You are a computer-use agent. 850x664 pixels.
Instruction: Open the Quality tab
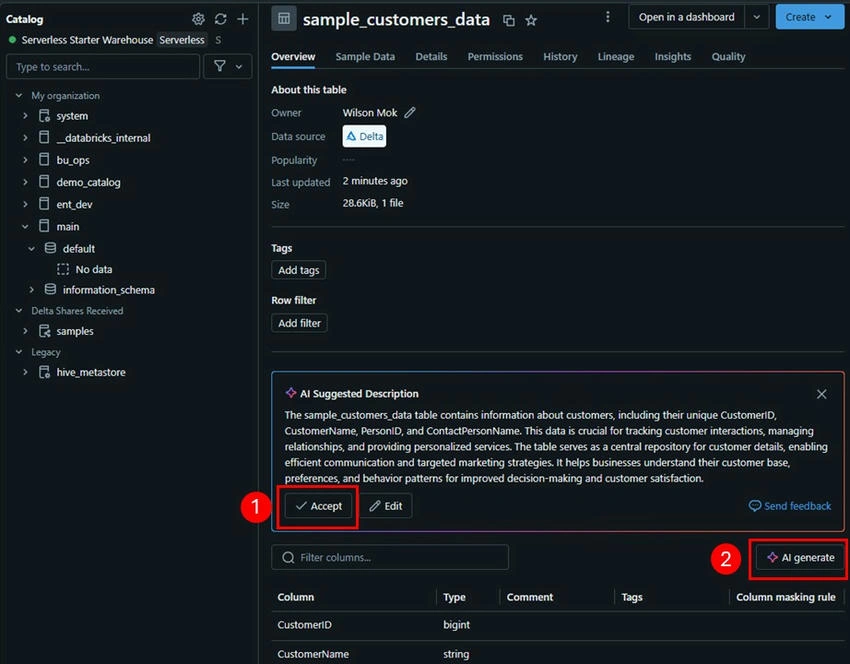tap(728, 56)
